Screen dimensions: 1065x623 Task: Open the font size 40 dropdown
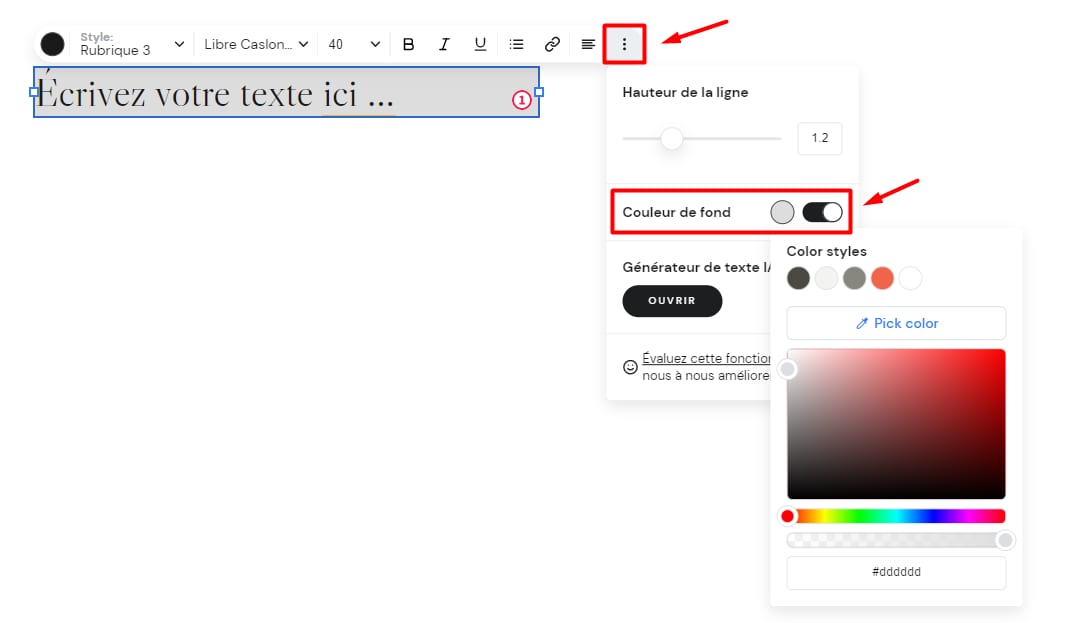[x=354, y=44]
